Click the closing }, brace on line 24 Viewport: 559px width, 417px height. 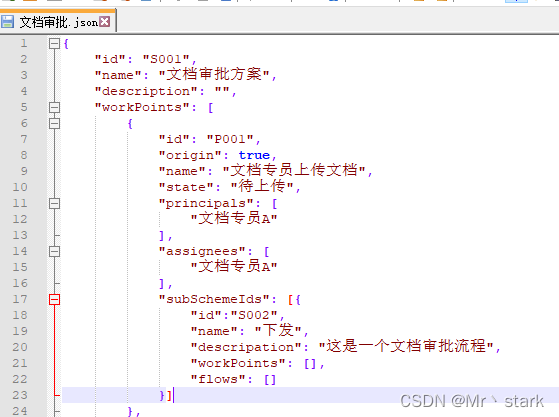click(134, 412)
